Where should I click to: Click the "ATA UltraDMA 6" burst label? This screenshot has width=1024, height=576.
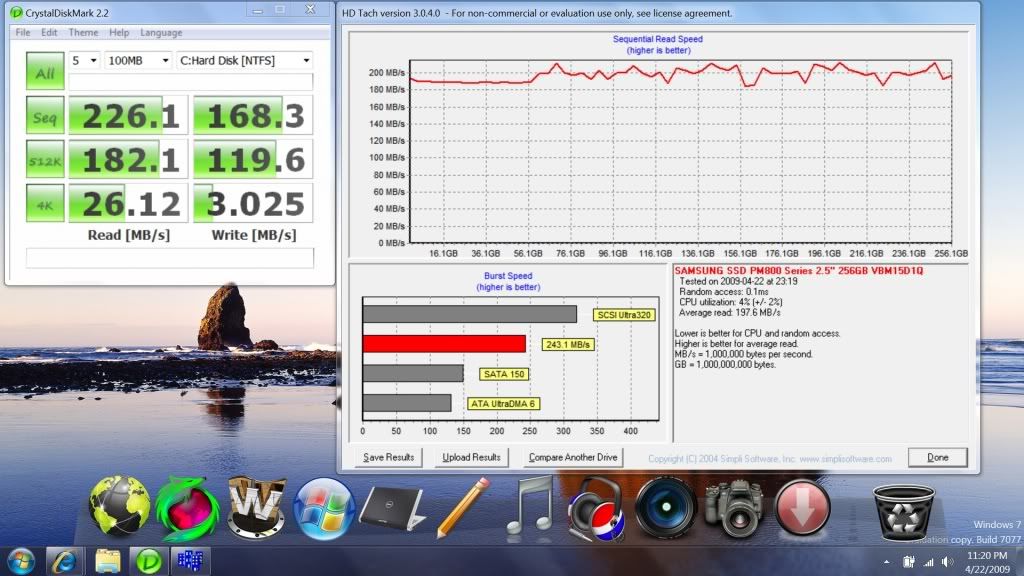pyautogui.click(x=503, y=404)
